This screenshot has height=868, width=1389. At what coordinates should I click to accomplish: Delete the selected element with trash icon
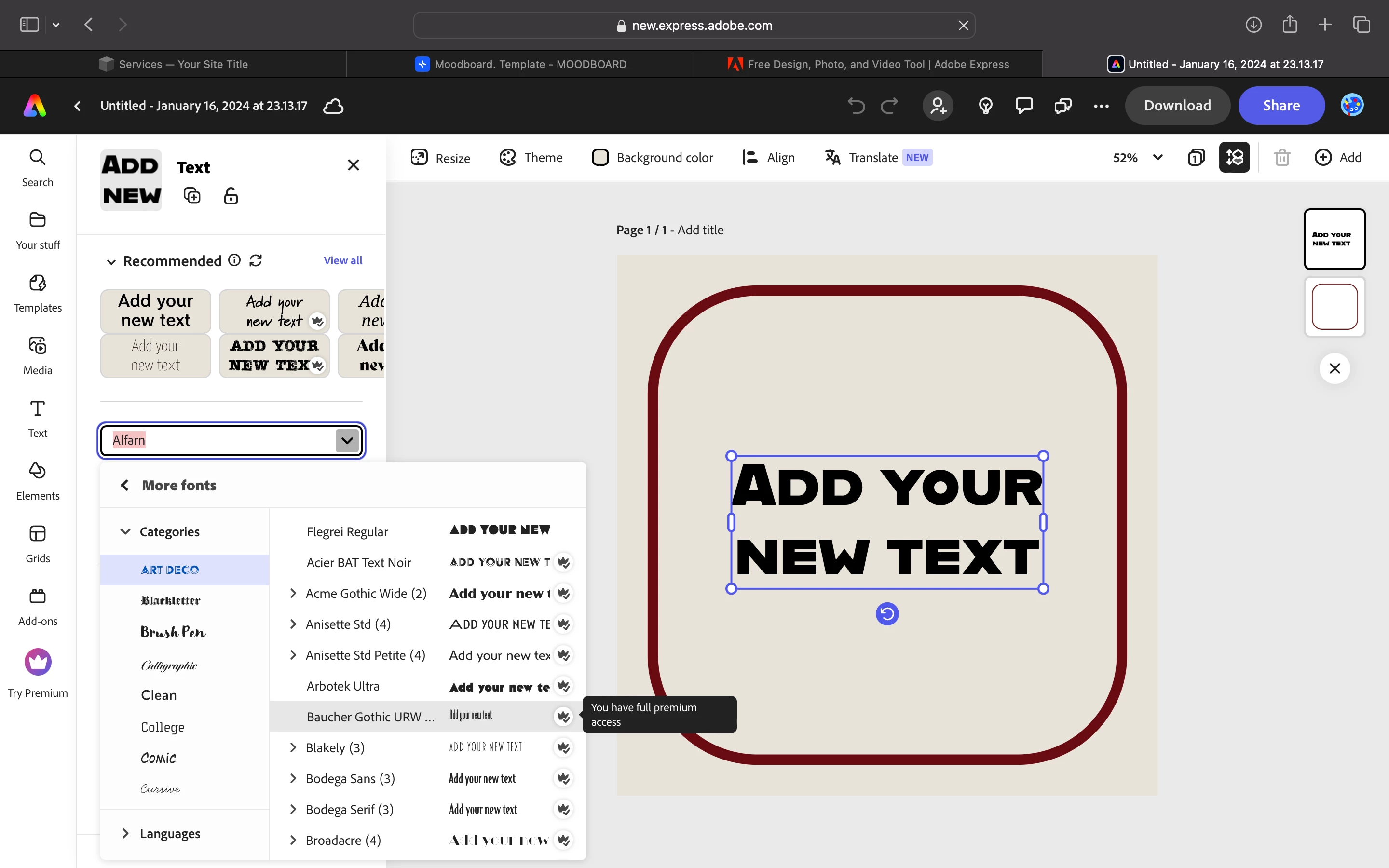click(1281, 157)
